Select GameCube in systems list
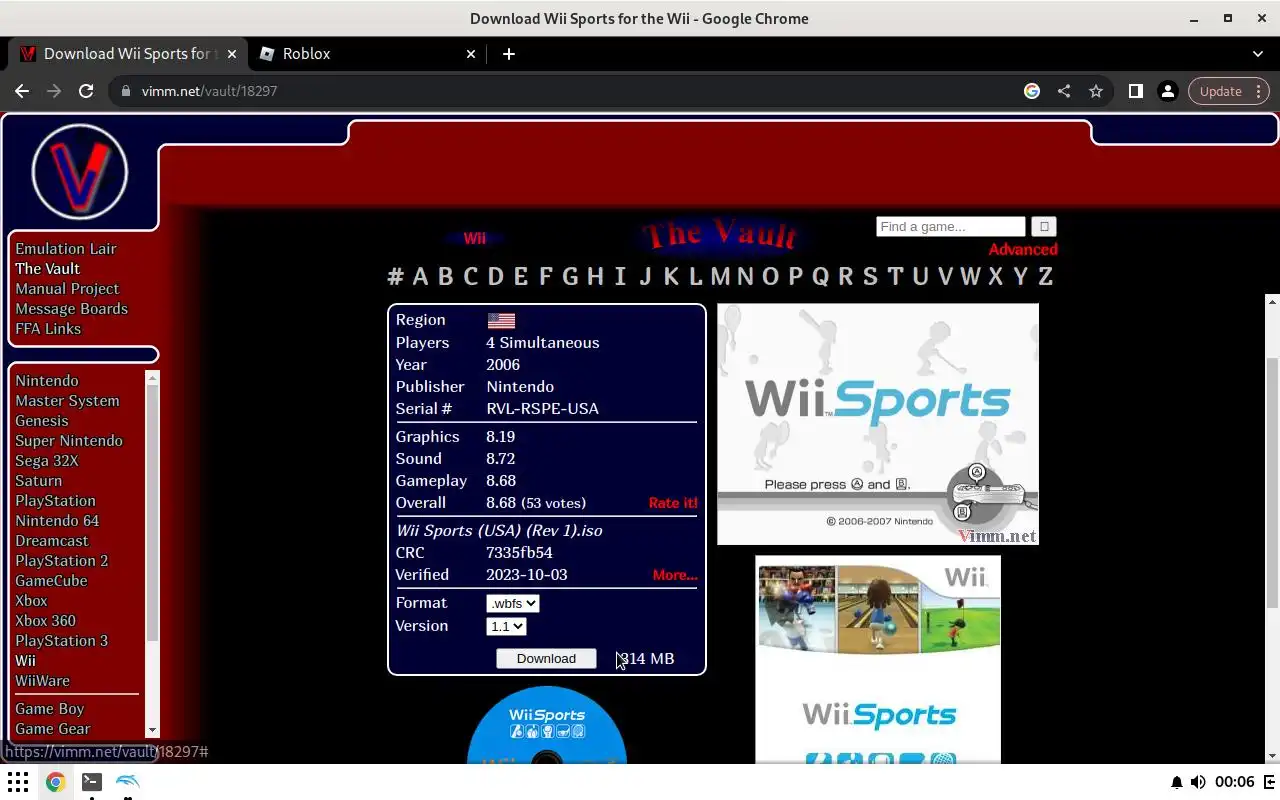The width and height of the screenshot is (1280, 800). 51,581
